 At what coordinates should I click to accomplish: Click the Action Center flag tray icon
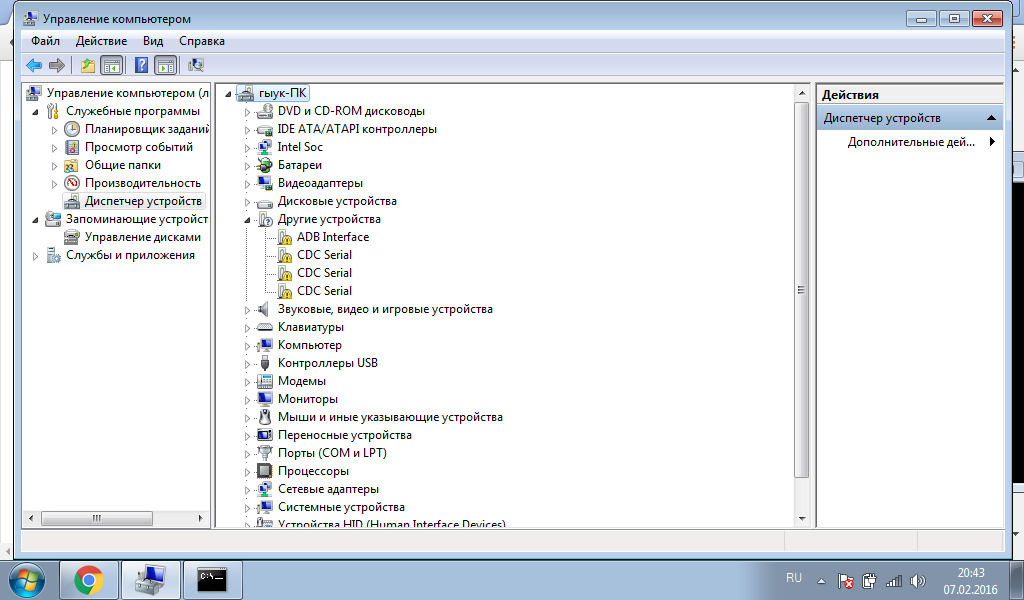[845, 580]
